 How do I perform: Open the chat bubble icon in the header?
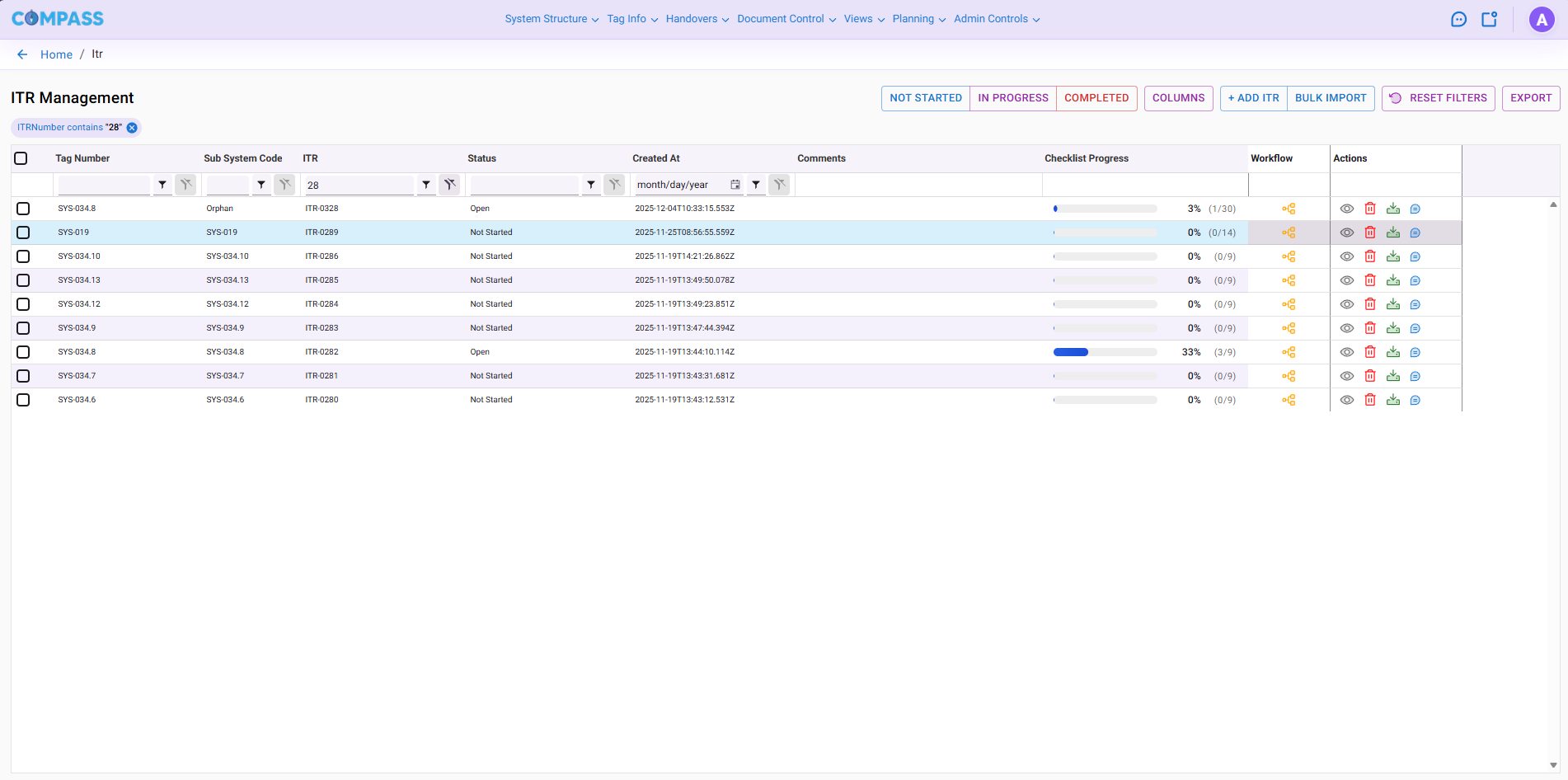(1458, 18)
